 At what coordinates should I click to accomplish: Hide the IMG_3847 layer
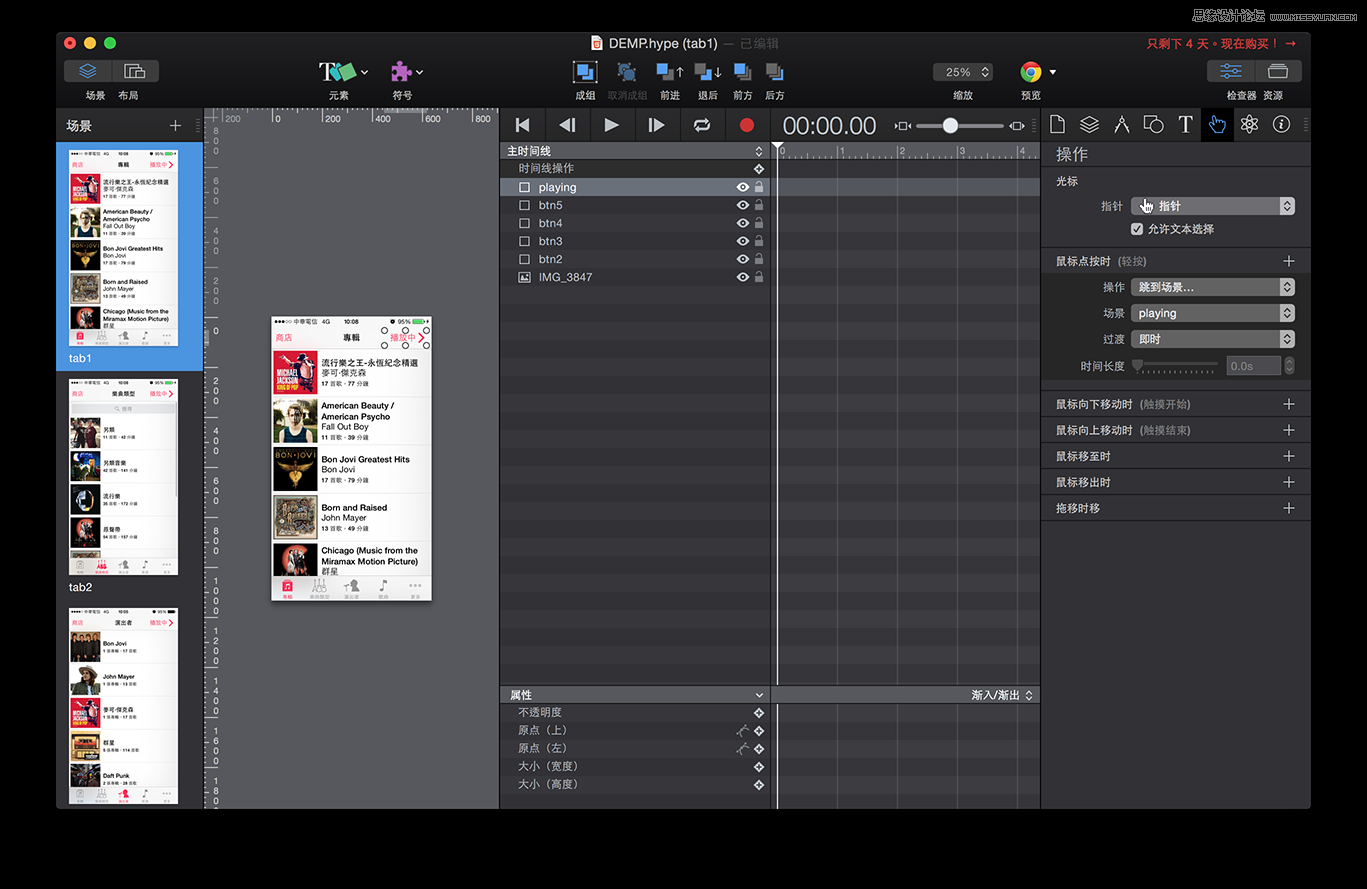pos(743,277)
